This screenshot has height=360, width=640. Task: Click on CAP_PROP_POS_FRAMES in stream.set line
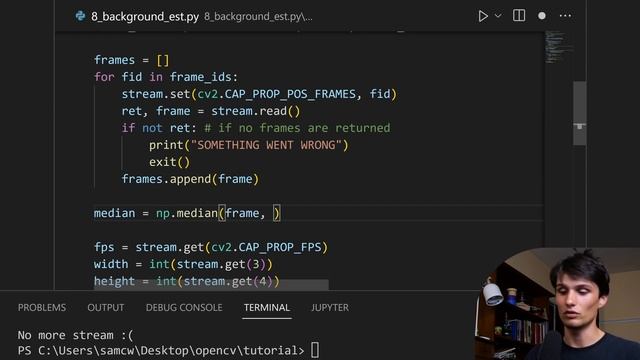coord(290,94)
